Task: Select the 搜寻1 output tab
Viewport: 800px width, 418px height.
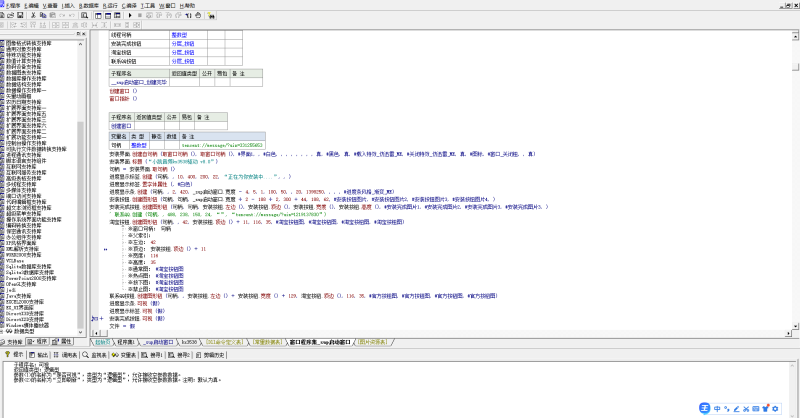Action: point(152,355)
